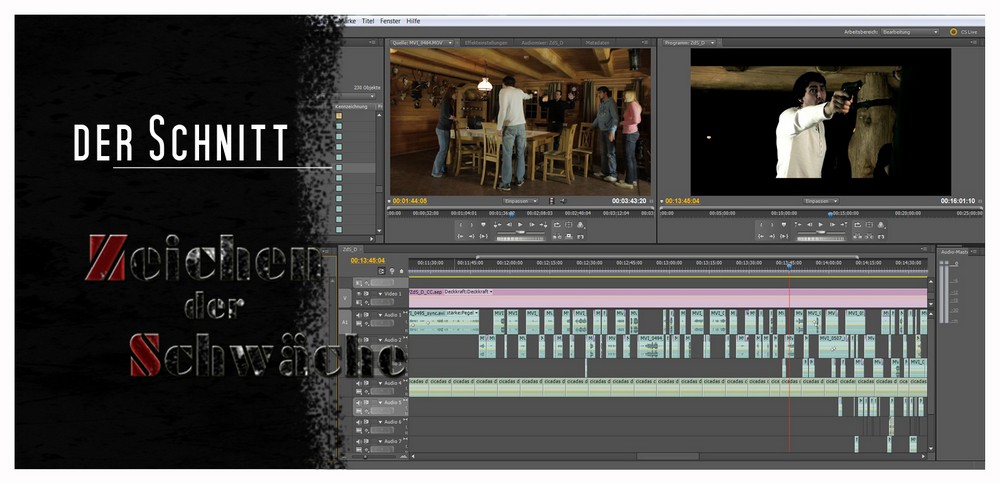Screen dimensions: 1000x484
Task: Step back one frame in Source monitor
Action: pos(508,226)
